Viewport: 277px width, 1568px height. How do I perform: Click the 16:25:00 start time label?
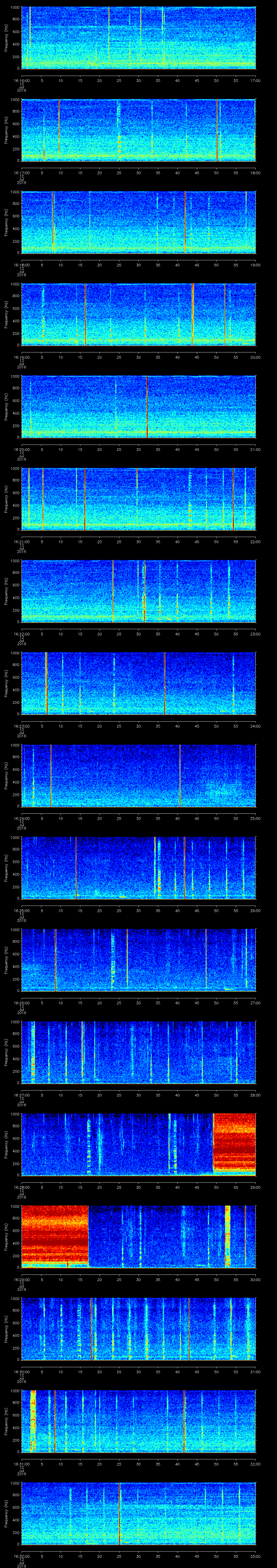click(x=21, y=910)
